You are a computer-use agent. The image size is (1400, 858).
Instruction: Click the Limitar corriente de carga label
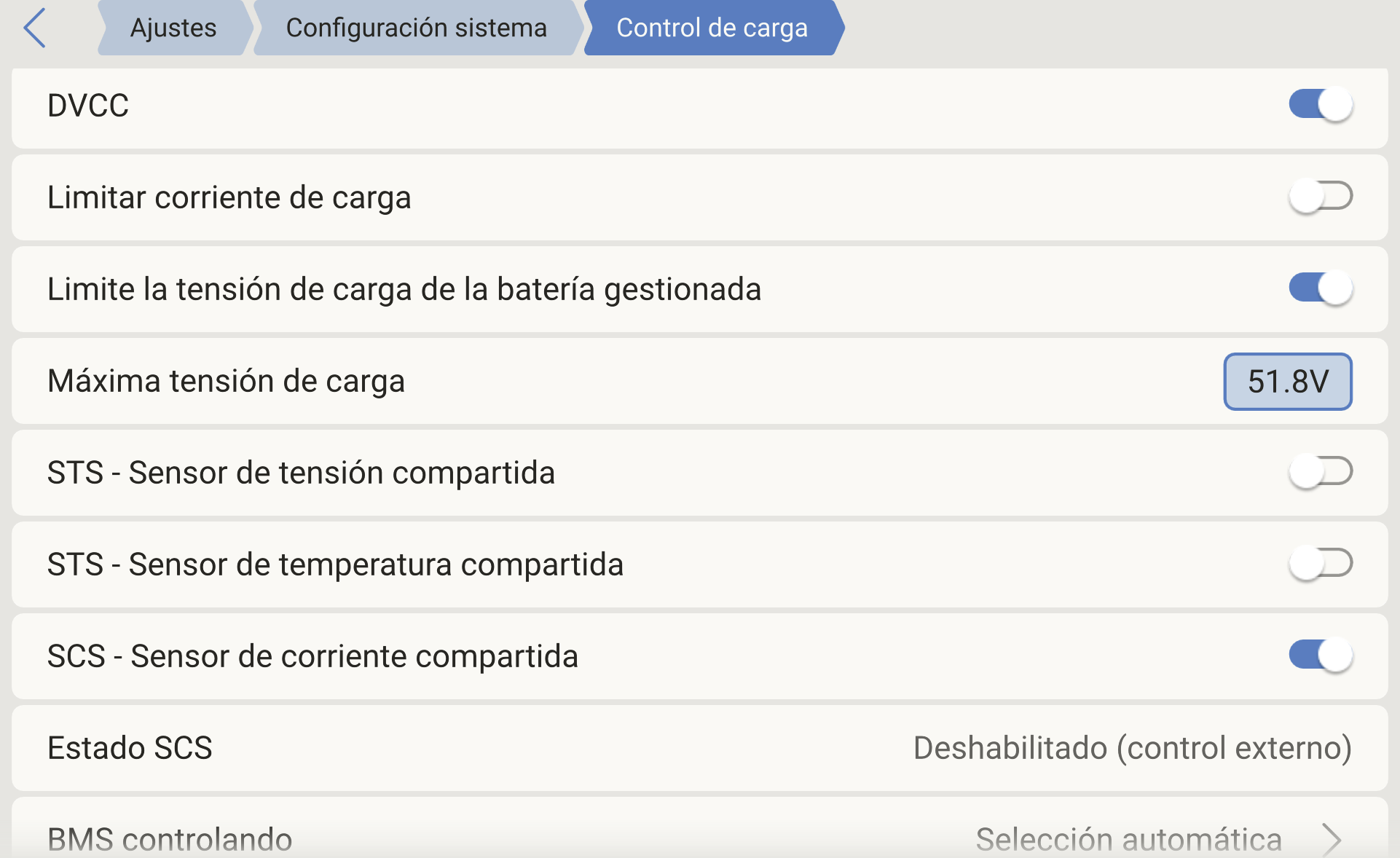pyautogui.click(x=229, y=197)
